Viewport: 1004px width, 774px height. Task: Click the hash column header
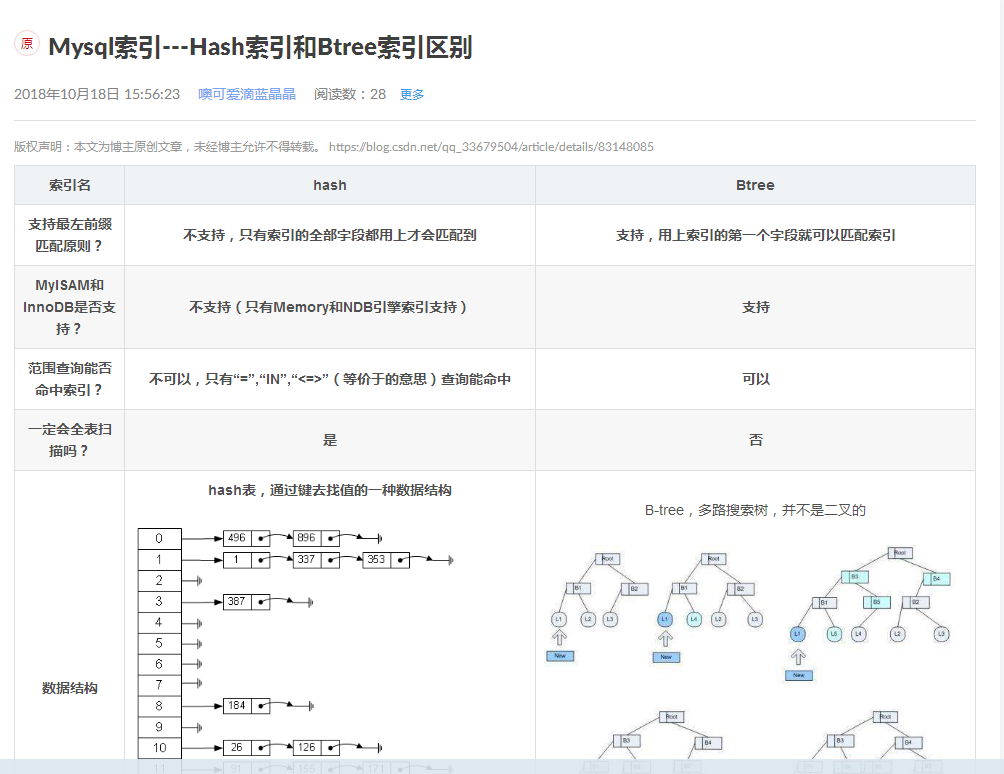pos(330,185)
